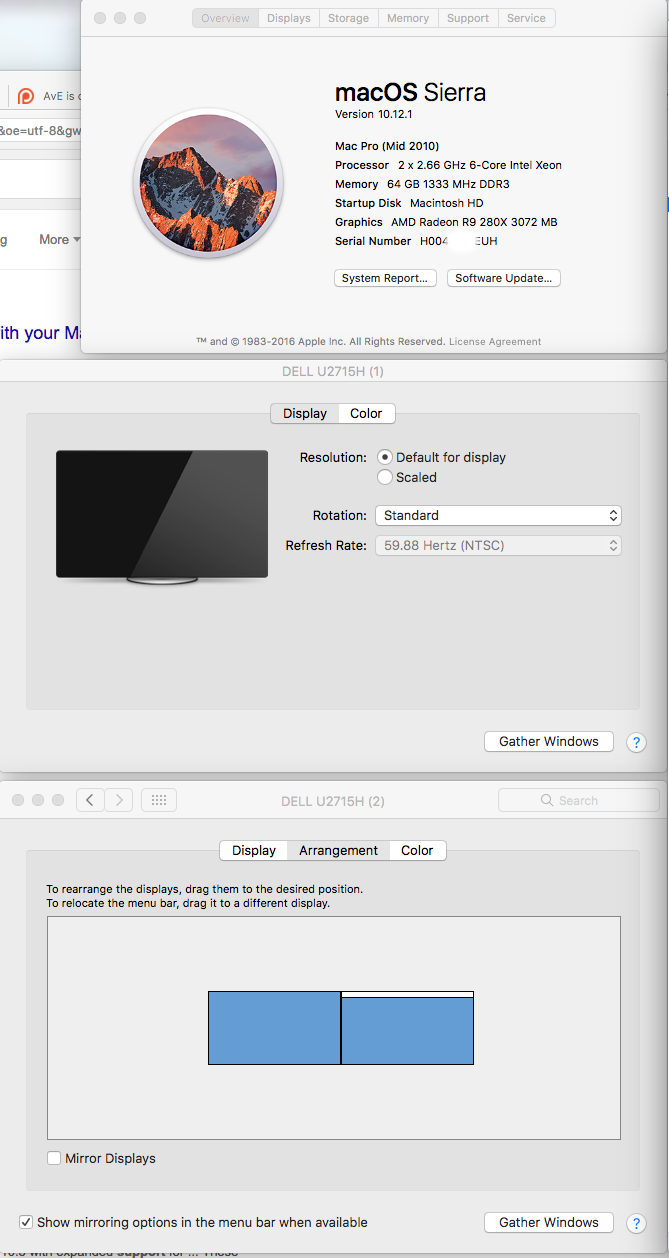Screen dimensions: 669x1258
Task: Choose Default for display resolution
Action: pos(385,457)
